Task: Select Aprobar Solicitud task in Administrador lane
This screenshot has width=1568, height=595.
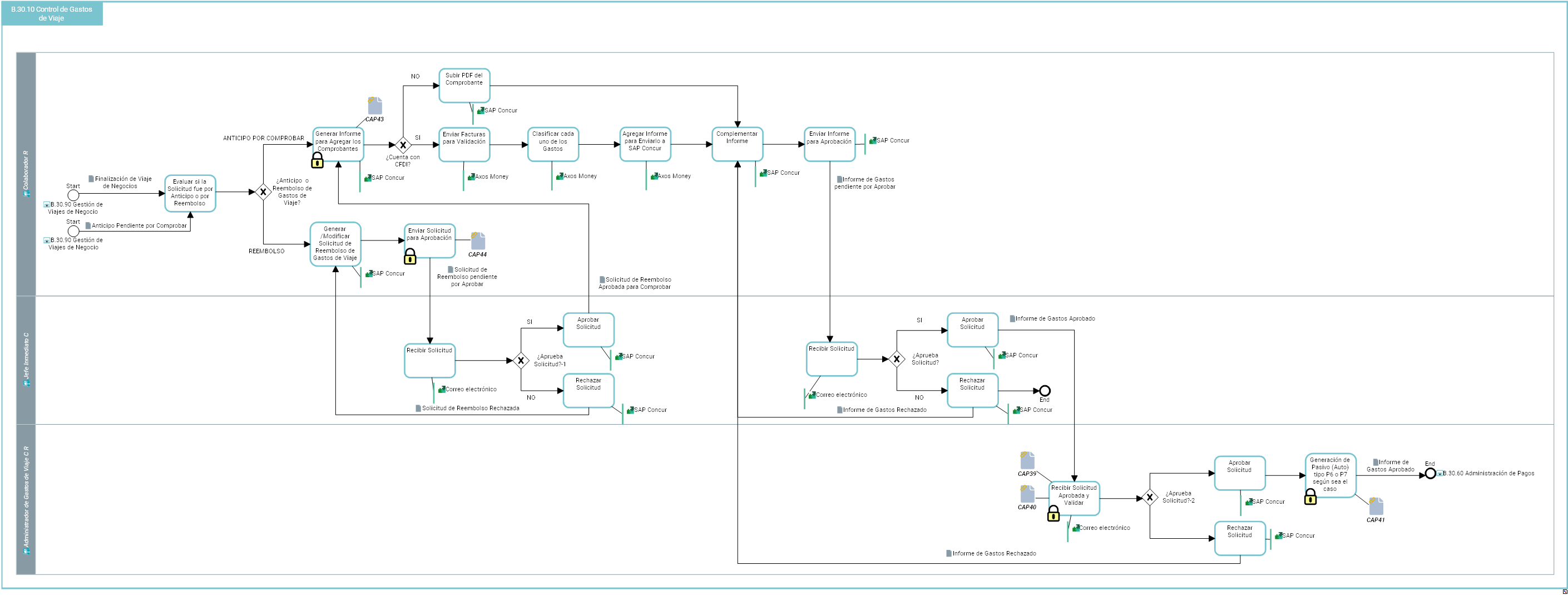Action: [x=1240, y=473]
